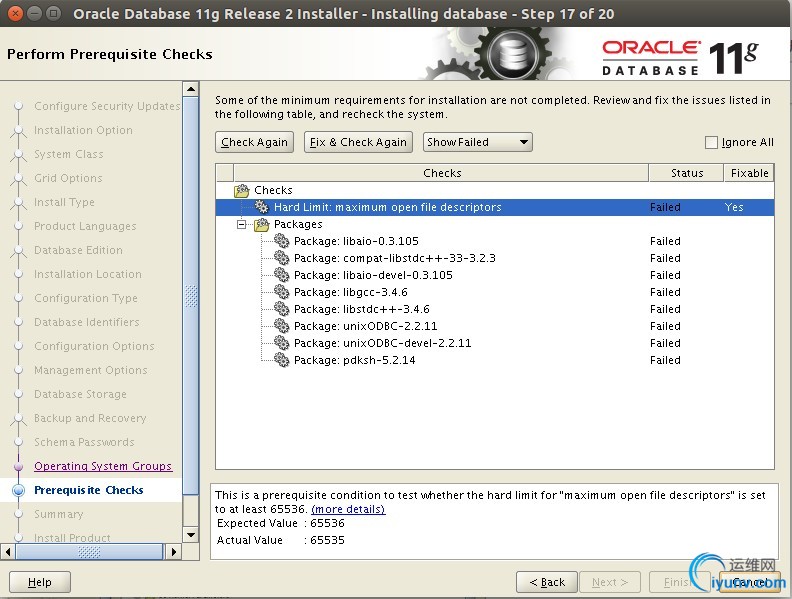Screen dimensions: 792x599
Task: Click gear icon beside libaio-devel-0.3.105
Action: pos(281,275)
